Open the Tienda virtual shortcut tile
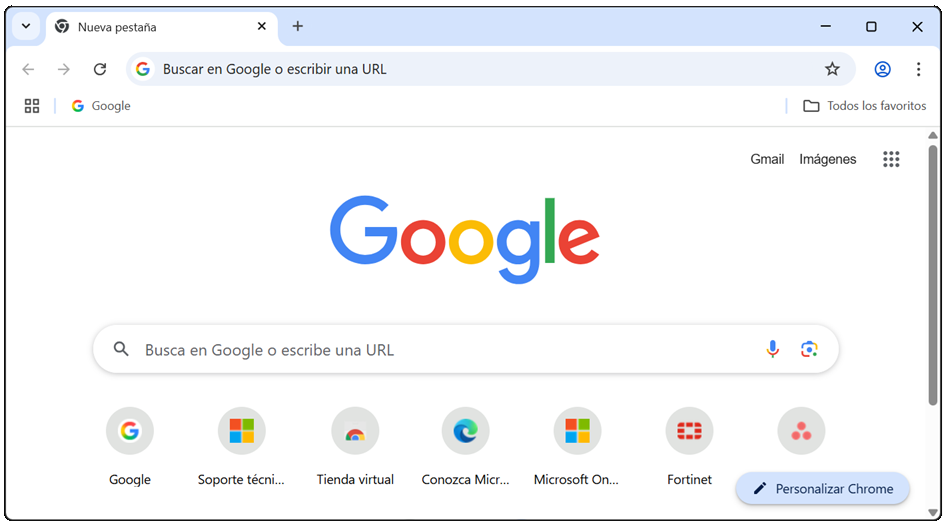Viewport: 945px width, 525px height. (x=355, y=446)
